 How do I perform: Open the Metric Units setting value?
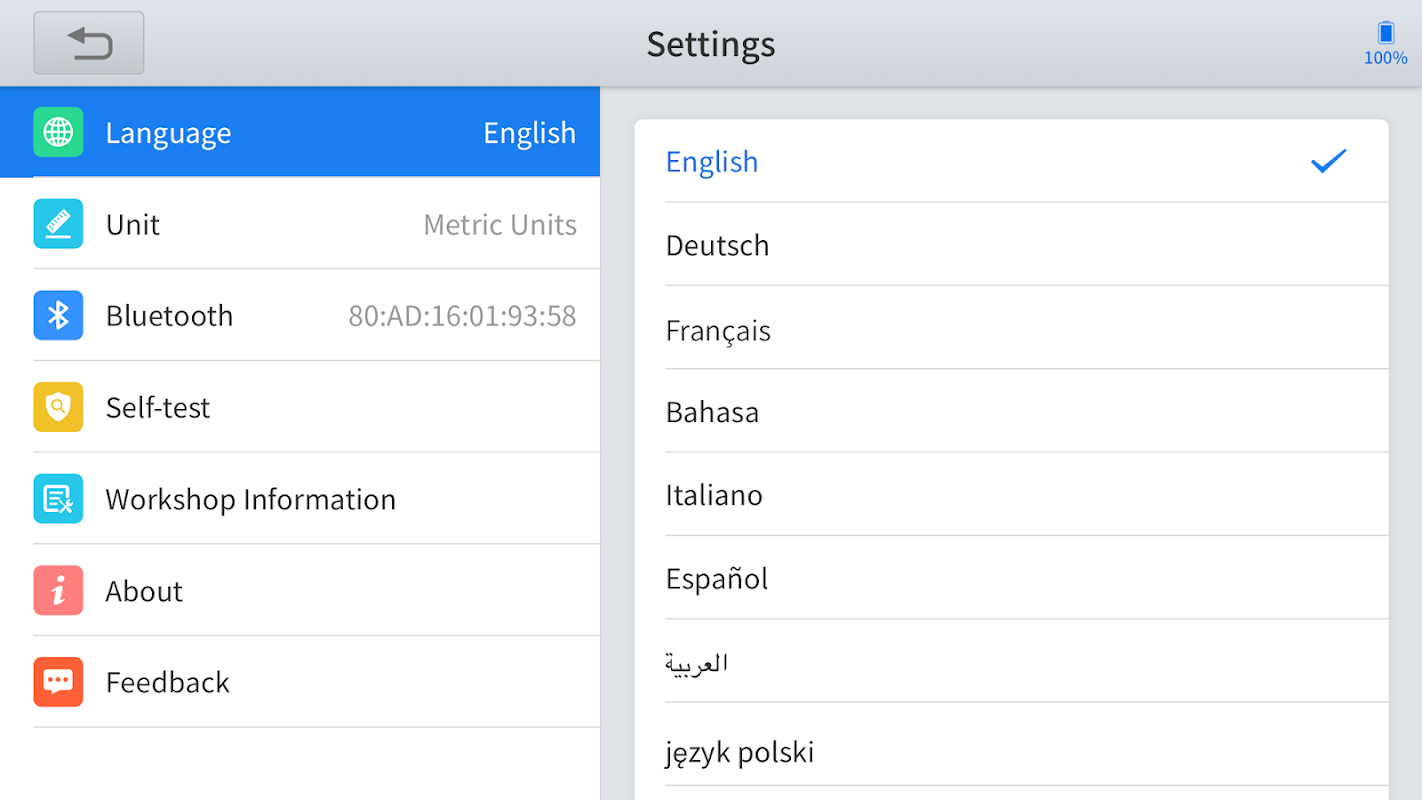tap(500, 225)
